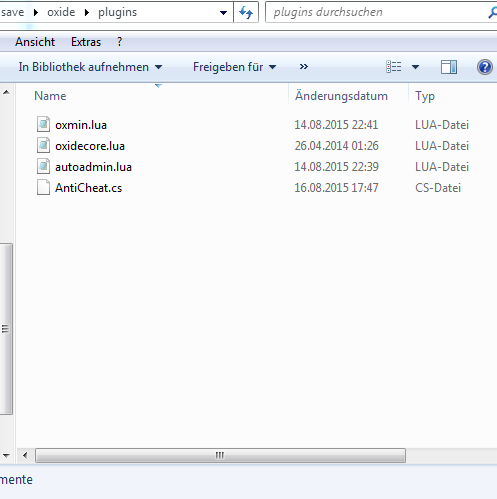This screenshot has width=497, height=499.
Task: Toggle the preview pane icon
Action: coord(449,67)
